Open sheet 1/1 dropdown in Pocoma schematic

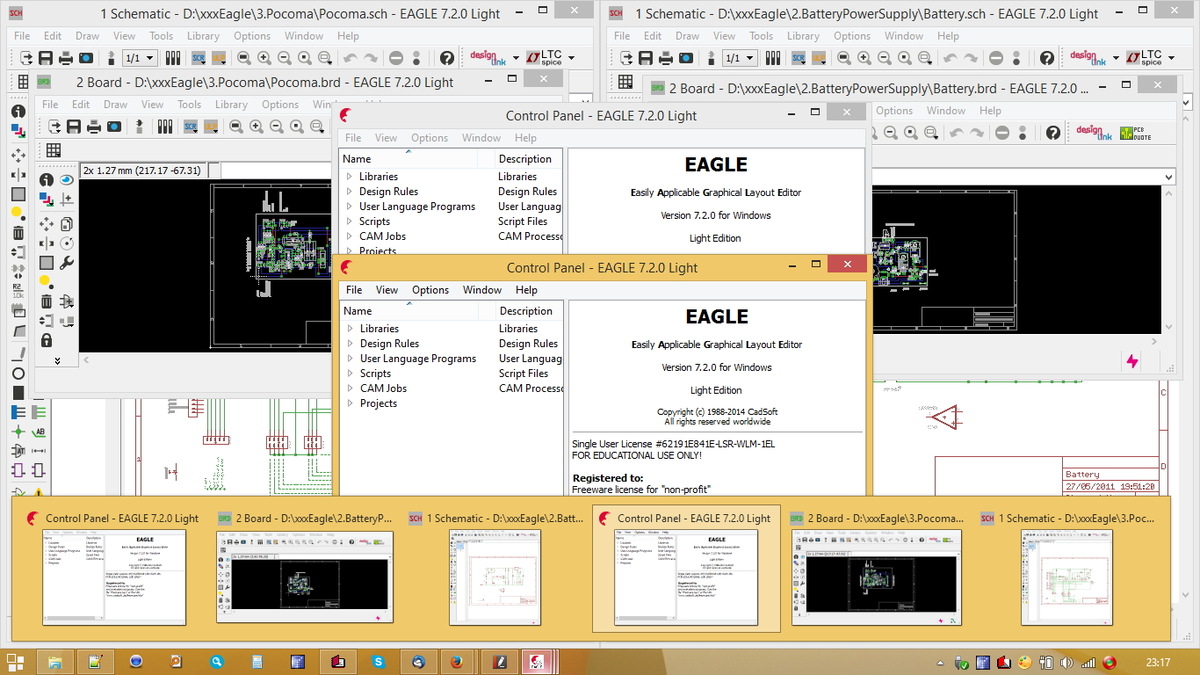point(142,58)
